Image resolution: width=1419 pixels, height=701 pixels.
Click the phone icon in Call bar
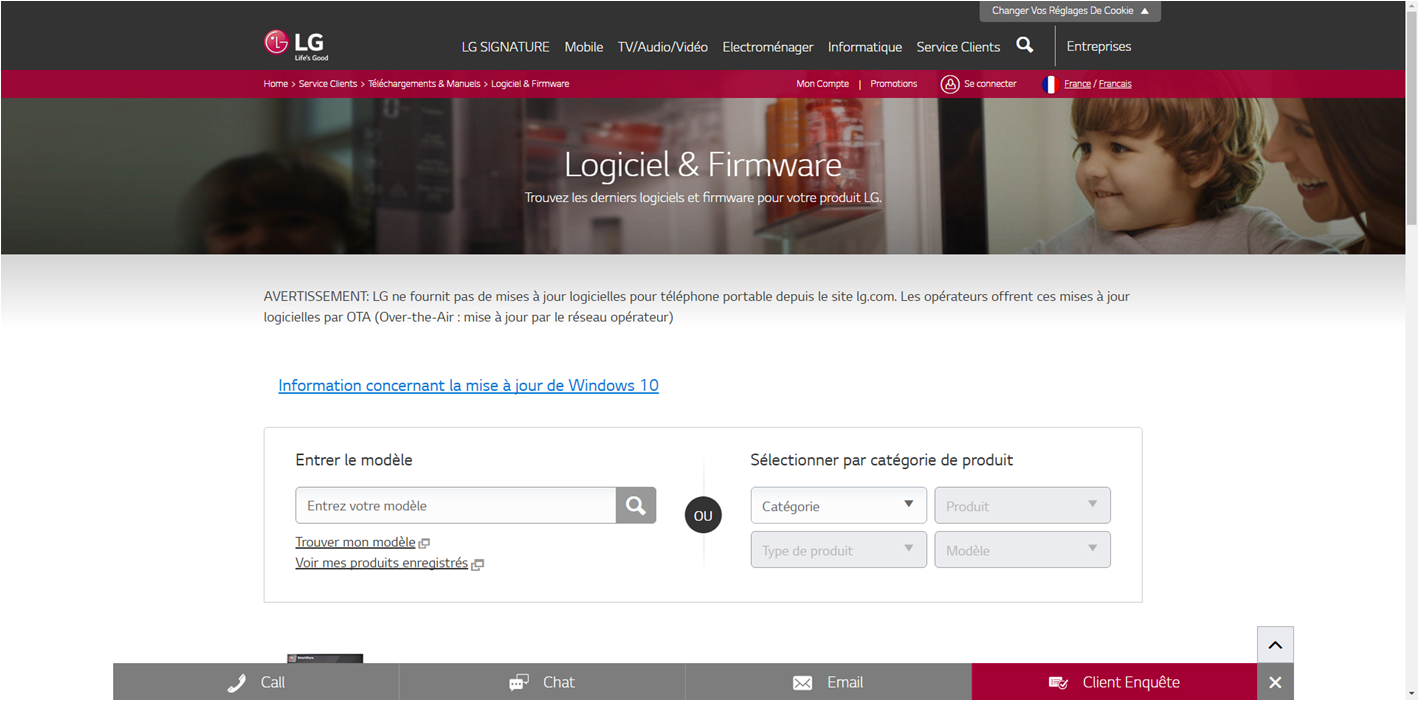[236, 683]
